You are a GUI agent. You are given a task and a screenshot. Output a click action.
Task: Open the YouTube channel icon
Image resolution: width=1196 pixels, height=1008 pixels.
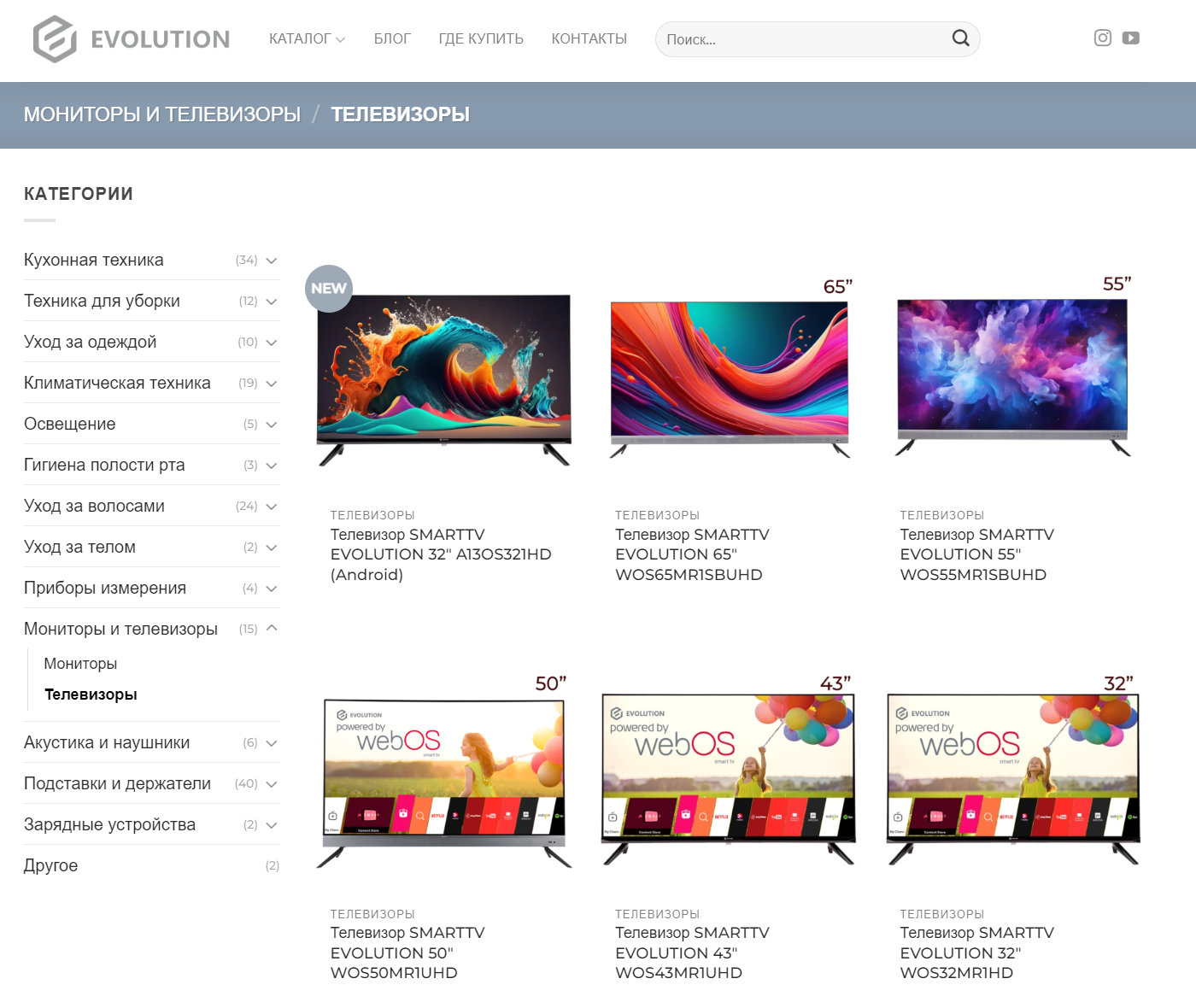pos(1130,38)
